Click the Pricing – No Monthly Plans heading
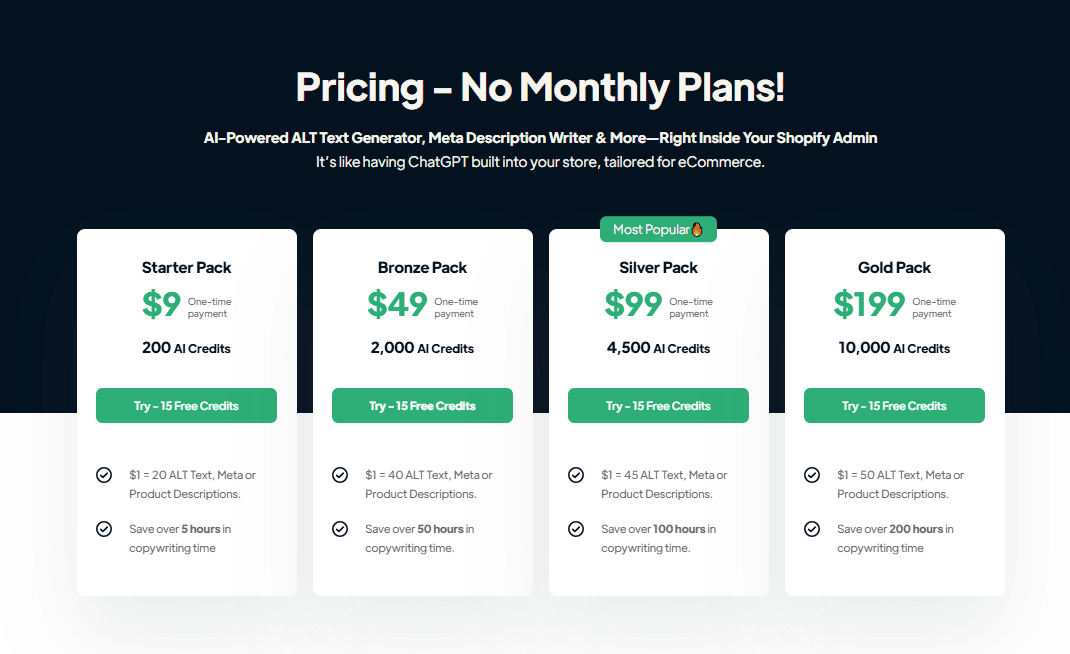This screenshot has height=654, width=1070. 540,87
